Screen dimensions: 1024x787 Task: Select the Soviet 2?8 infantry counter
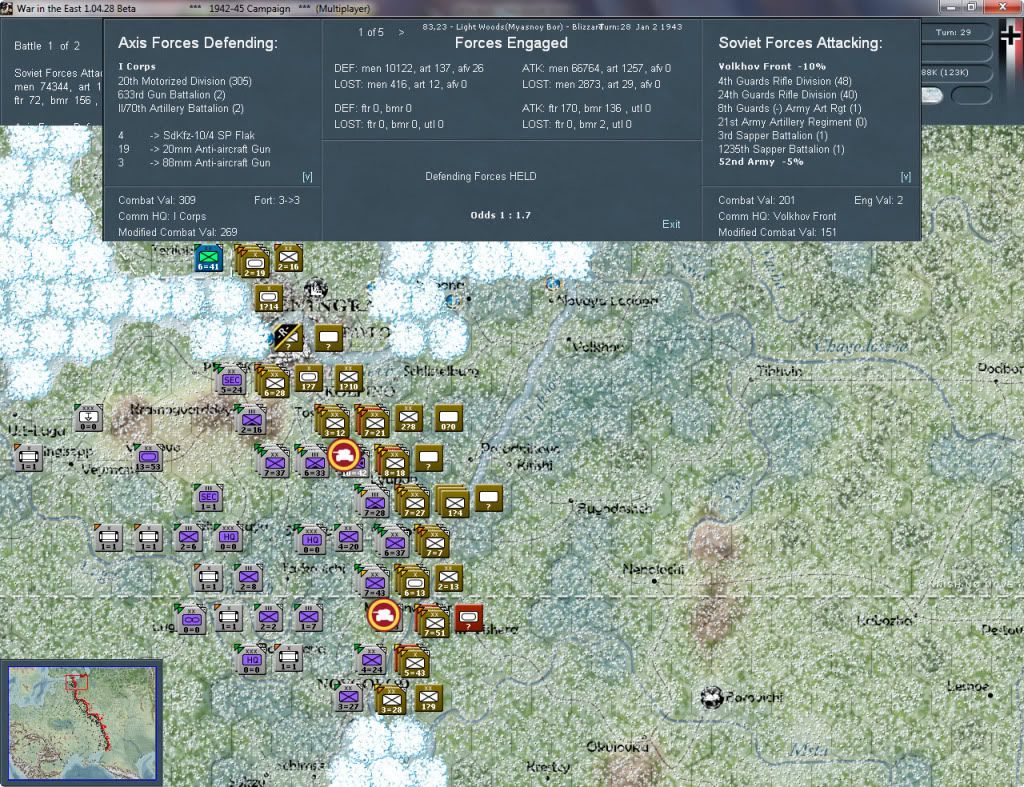point(409,419)
